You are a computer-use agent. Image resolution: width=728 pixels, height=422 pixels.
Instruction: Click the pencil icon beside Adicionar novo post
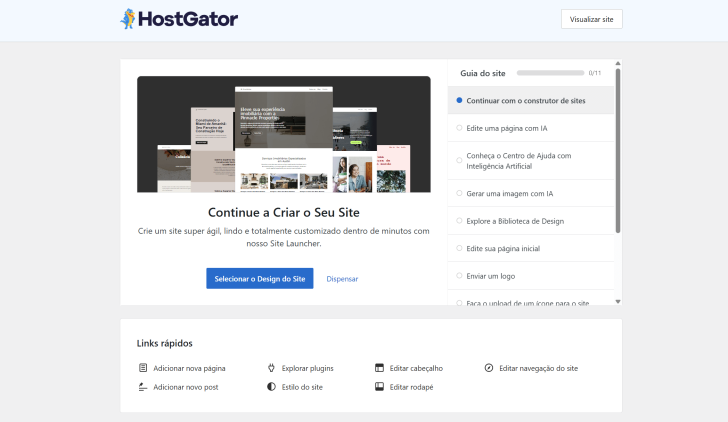click(143, 387)
